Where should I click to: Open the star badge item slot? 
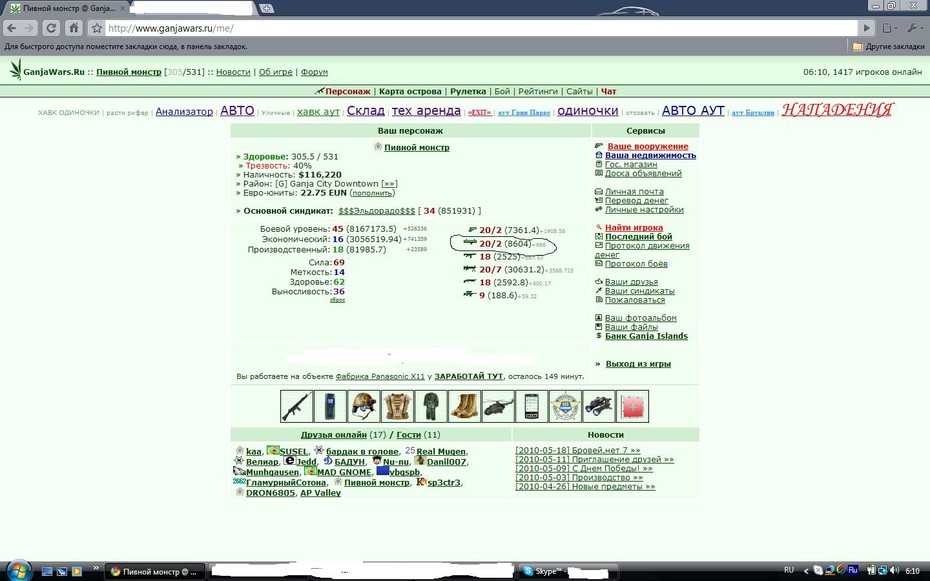pos(565,406)
